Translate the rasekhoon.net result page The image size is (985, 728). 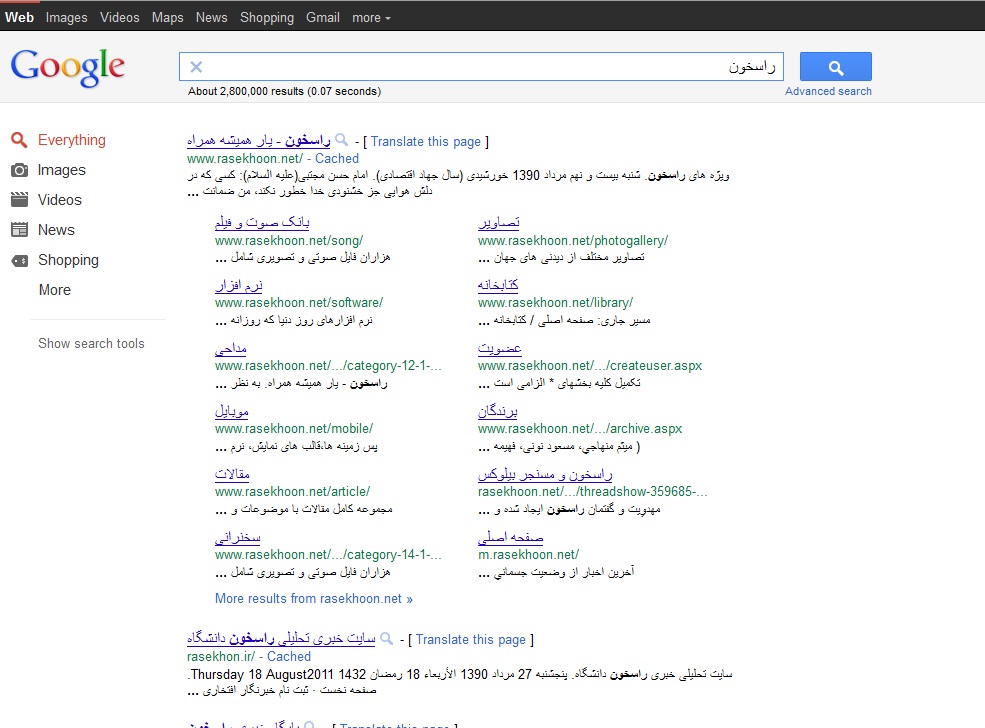(x=425, y=142)
